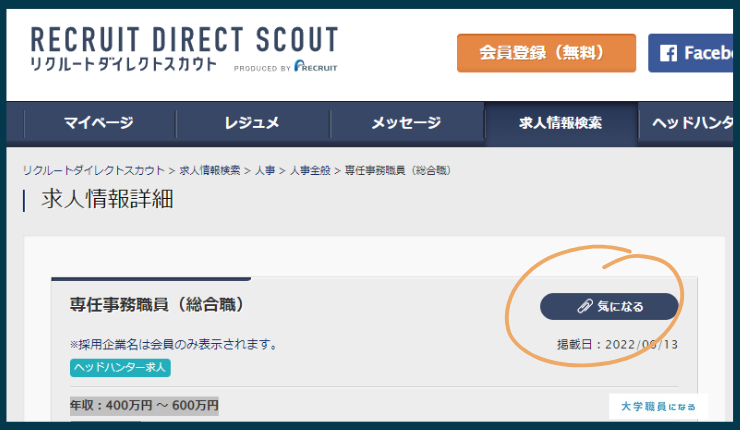Switch to the レジュメ tab

click(x=252, y=123)
